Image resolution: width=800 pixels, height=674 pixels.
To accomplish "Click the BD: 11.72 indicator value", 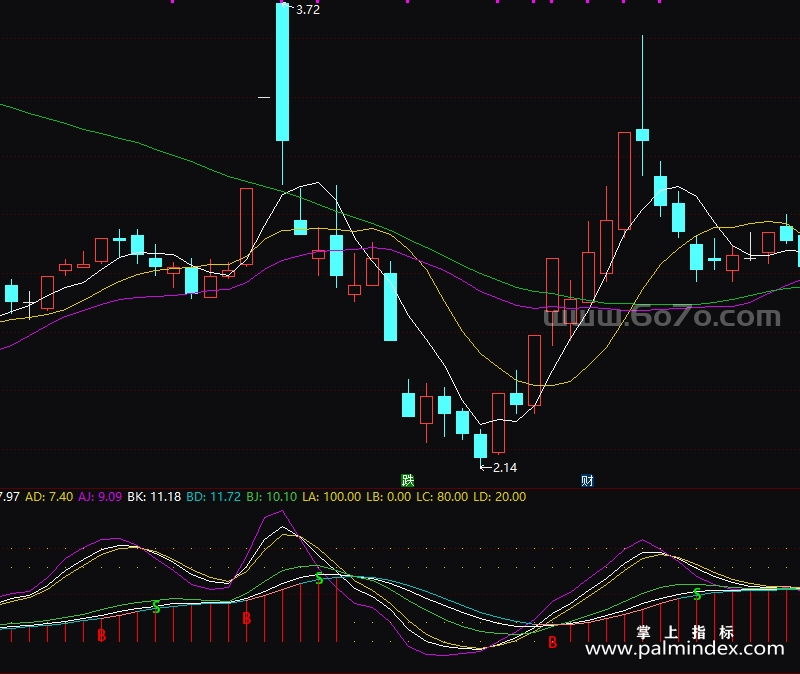I will (x=213, y=496).
